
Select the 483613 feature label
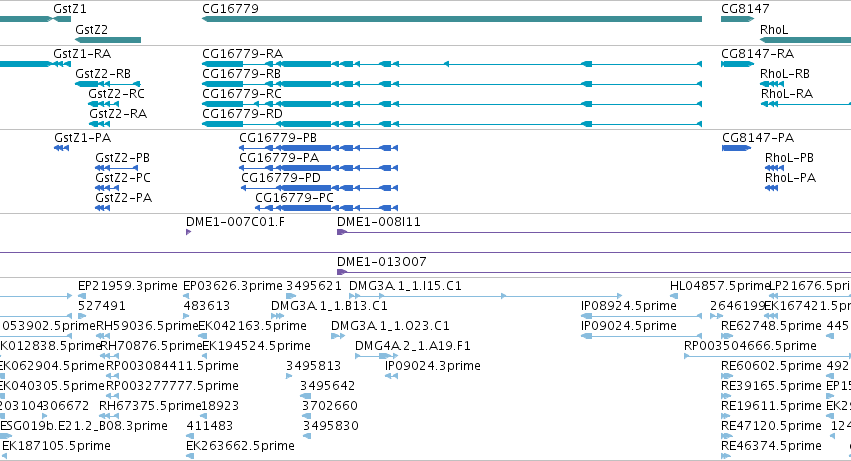tap(207, 306)
